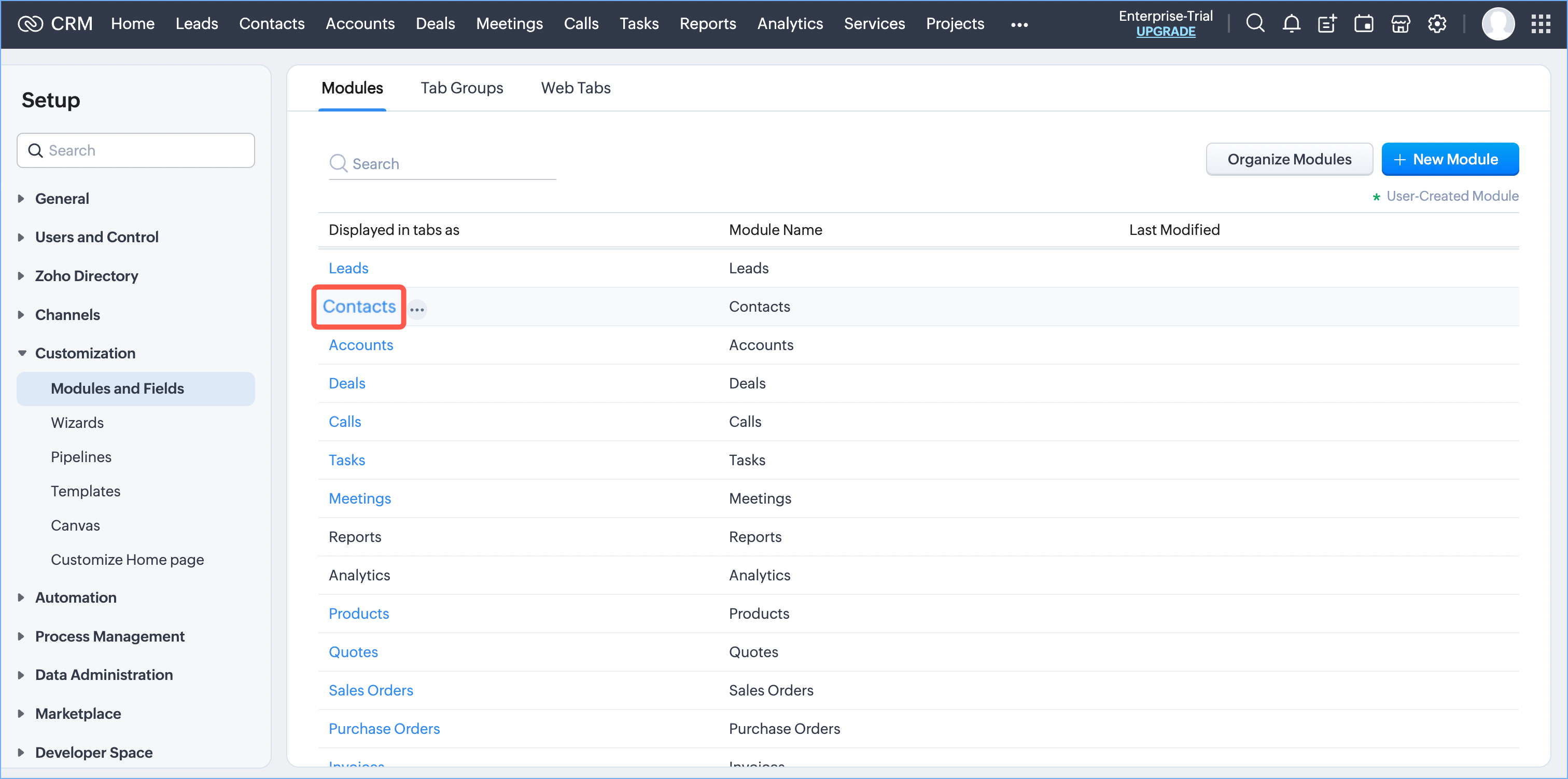Screen dimensions: 1568x779
Task: Open the notifications bell icon
Action: pos(1291,24)
